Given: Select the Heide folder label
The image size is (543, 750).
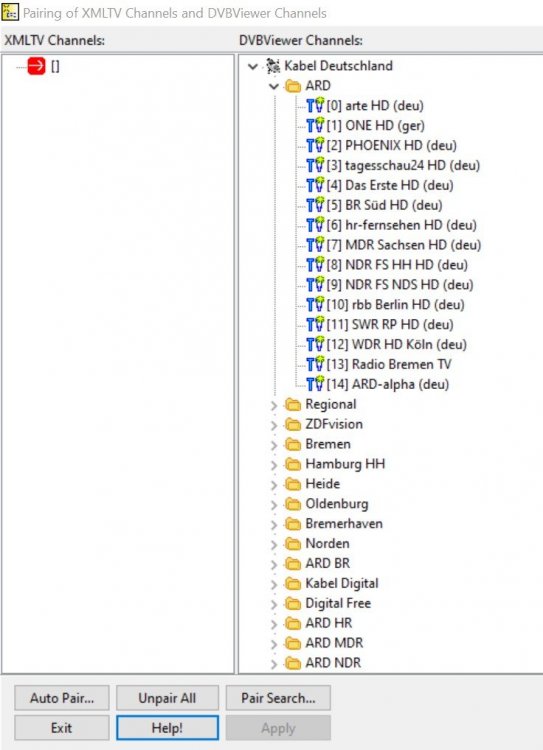Looking at the screenshot, I should [322, 484].
